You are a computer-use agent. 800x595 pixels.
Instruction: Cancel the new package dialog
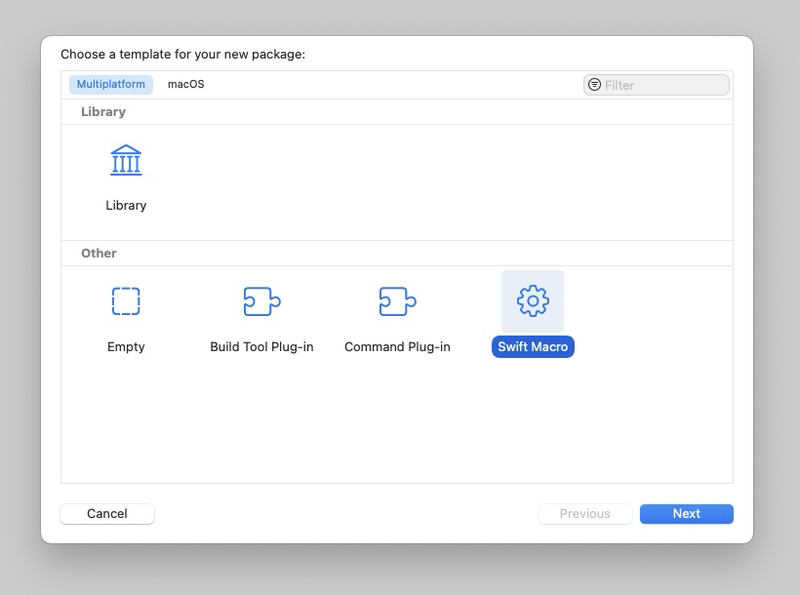[x=107, y=513]
